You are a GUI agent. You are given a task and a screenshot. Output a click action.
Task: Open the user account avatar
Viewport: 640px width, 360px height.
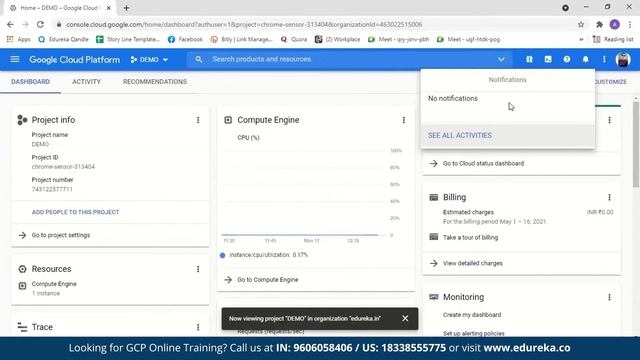click(623, 60)
